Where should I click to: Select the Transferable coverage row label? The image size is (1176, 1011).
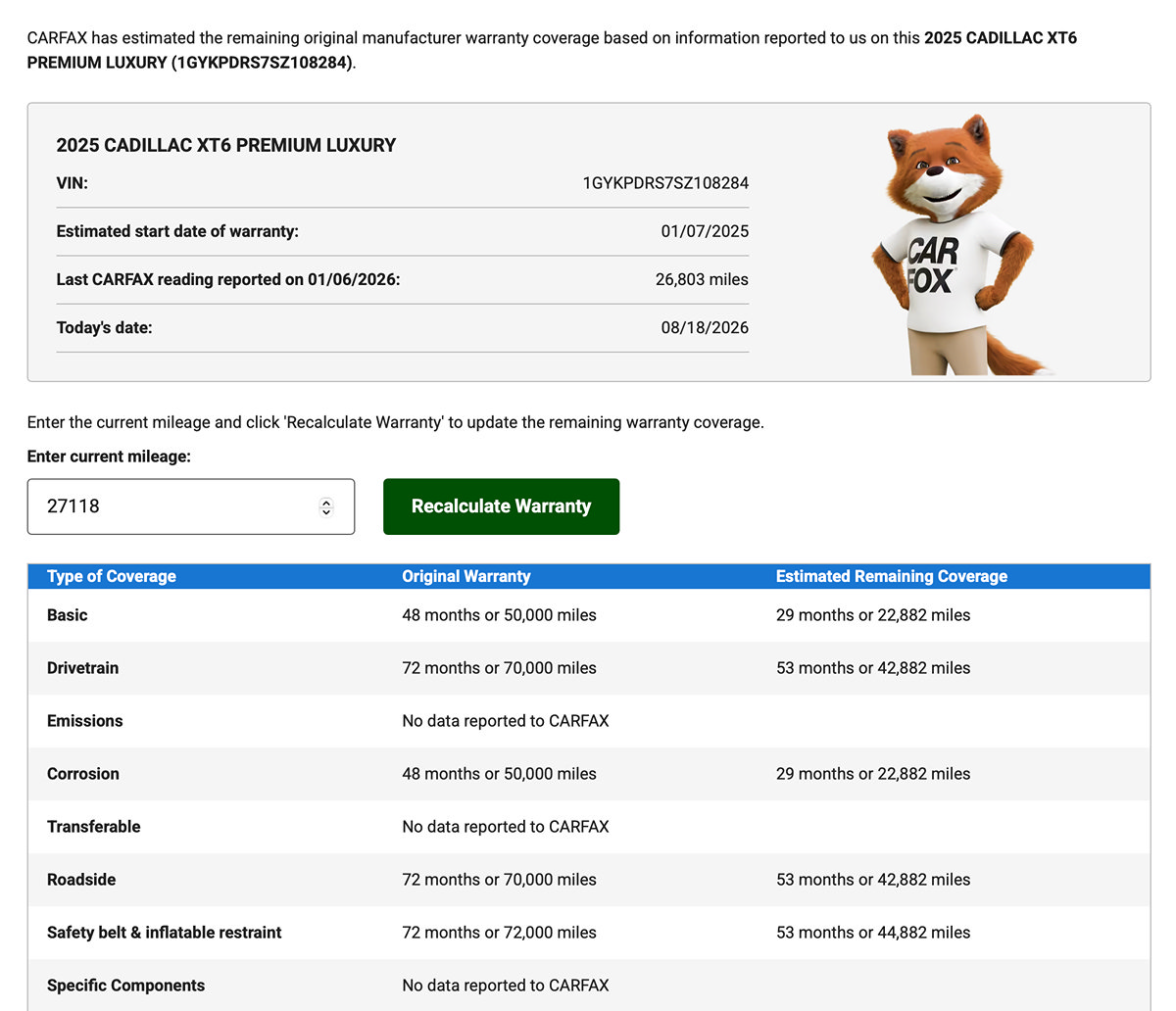[94, 827]
